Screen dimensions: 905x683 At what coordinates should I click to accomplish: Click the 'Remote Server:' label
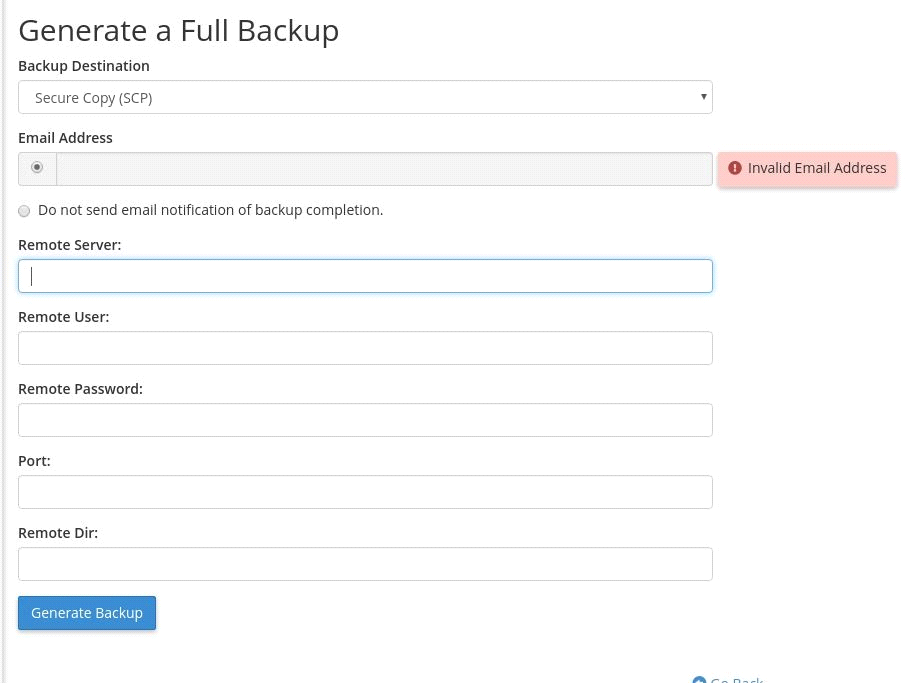coord(69,244)
